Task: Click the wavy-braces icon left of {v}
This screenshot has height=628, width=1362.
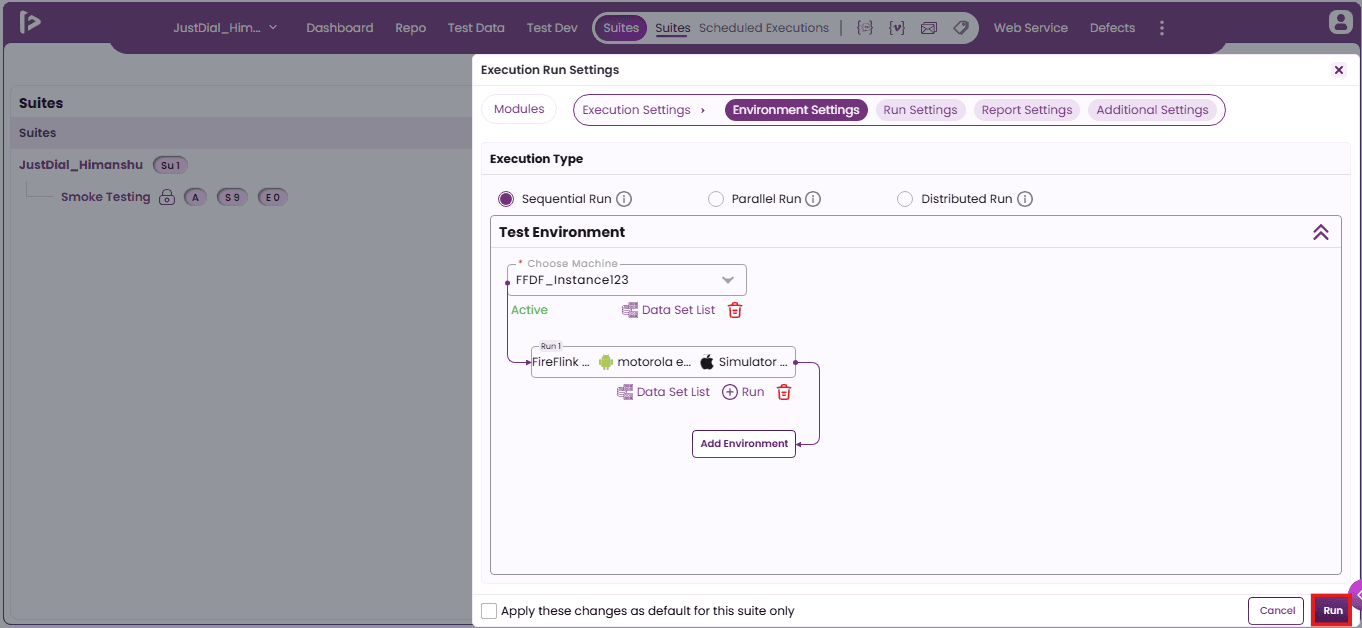Action: tap(865, 28)
